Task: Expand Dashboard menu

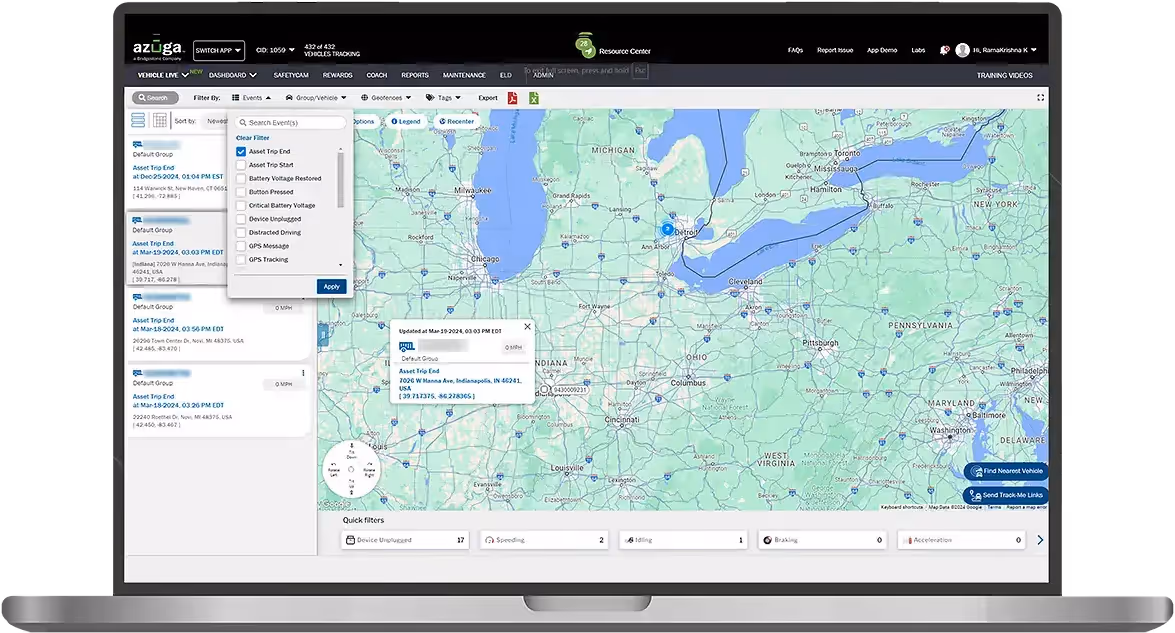Action: [x=232, y=75]
